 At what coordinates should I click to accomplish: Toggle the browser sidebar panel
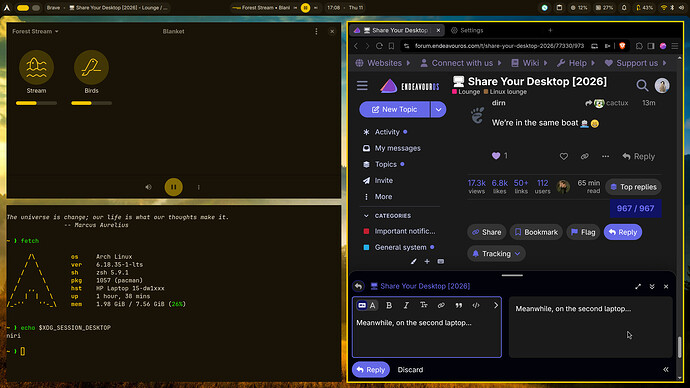point(651,46)
